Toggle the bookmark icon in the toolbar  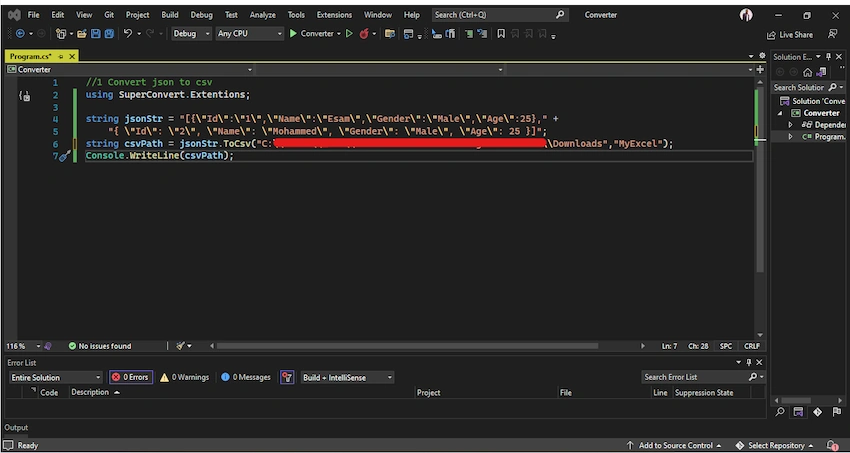[501, 34]
